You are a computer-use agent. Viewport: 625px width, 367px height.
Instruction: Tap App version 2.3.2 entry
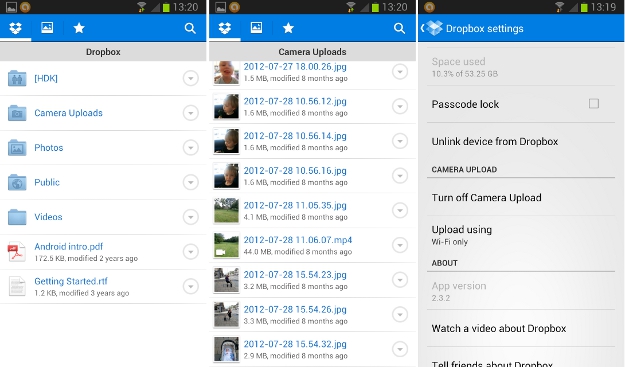(521, 291)
